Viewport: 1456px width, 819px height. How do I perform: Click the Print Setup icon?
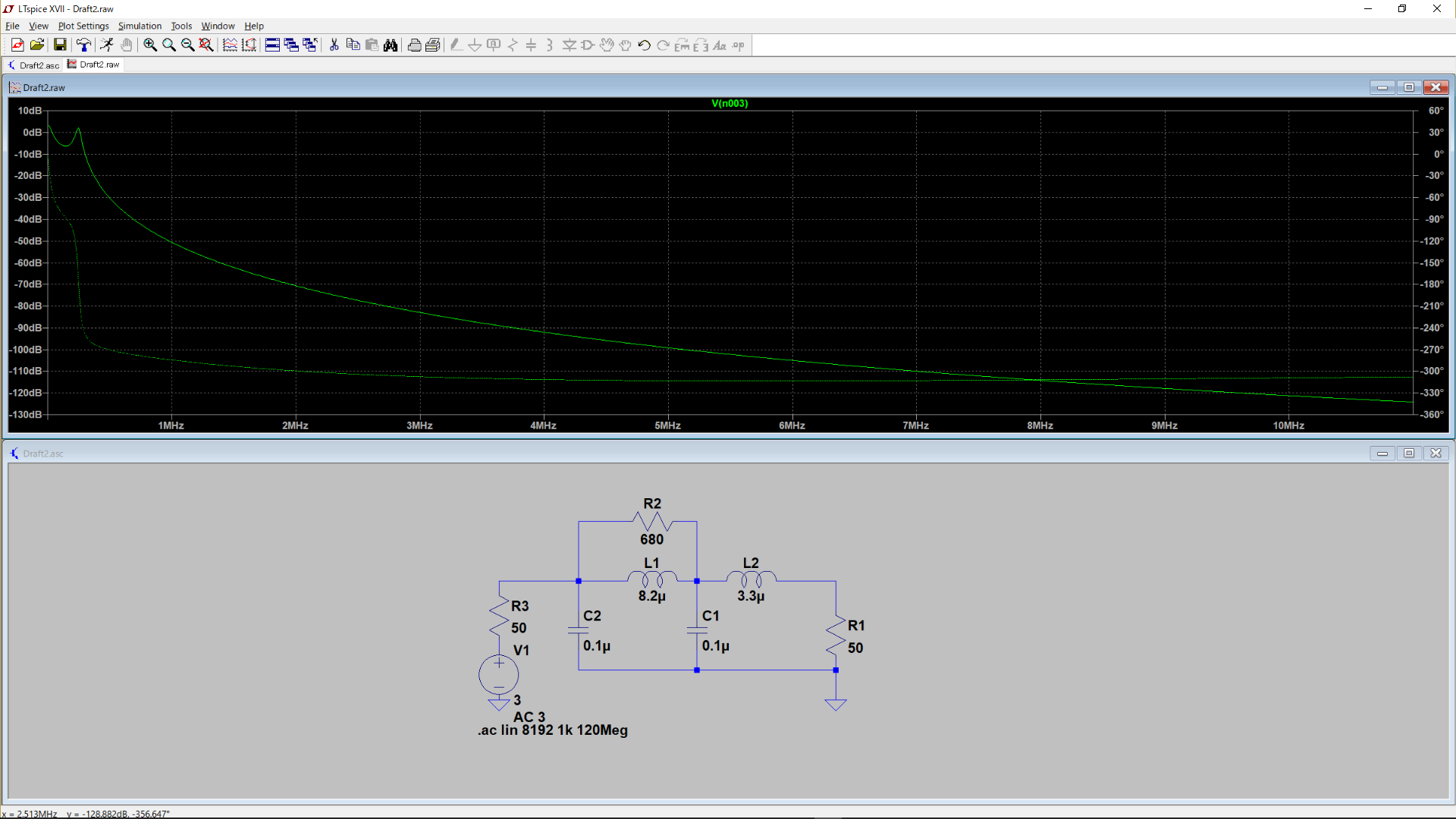(433, 45)
